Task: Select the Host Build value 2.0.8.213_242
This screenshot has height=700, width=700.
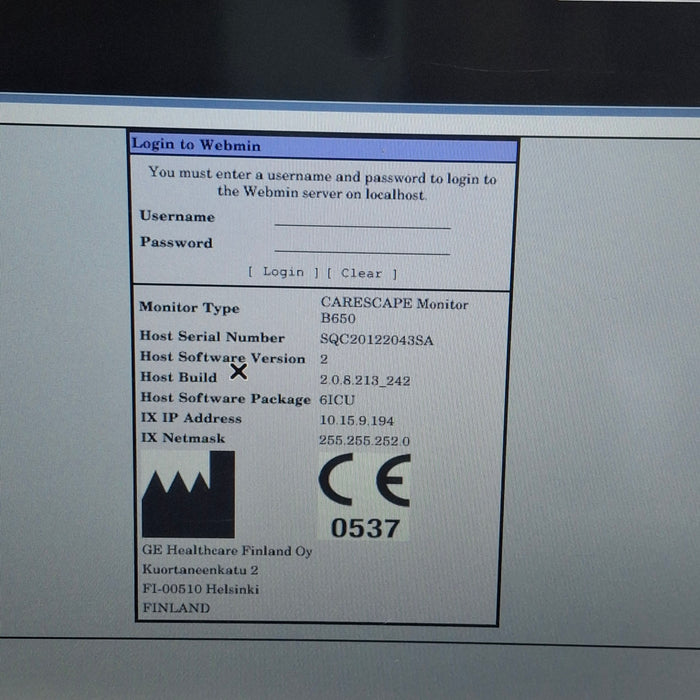Action: click(364, 381)
